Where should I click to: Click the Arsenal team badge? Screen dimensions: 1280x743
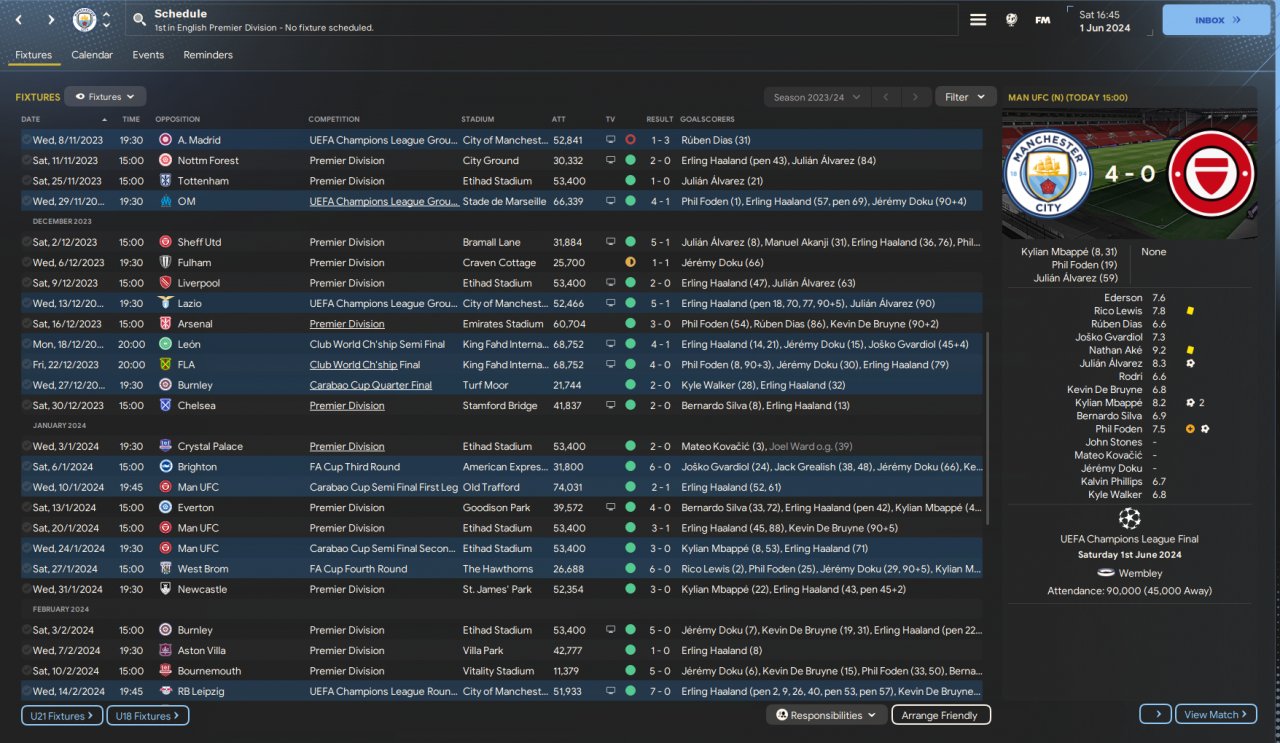point(165,324)
